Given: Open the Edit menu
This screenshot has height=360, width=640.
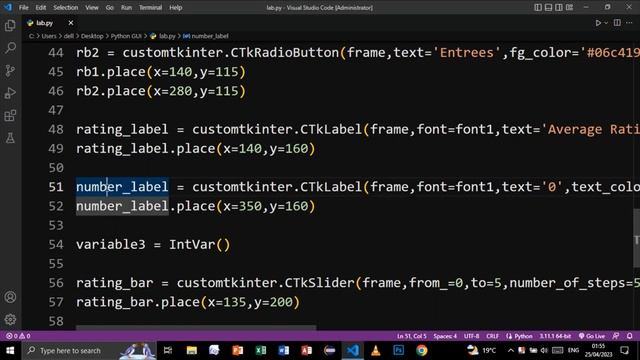Looking at the screenshot, I should click(40, 7).
